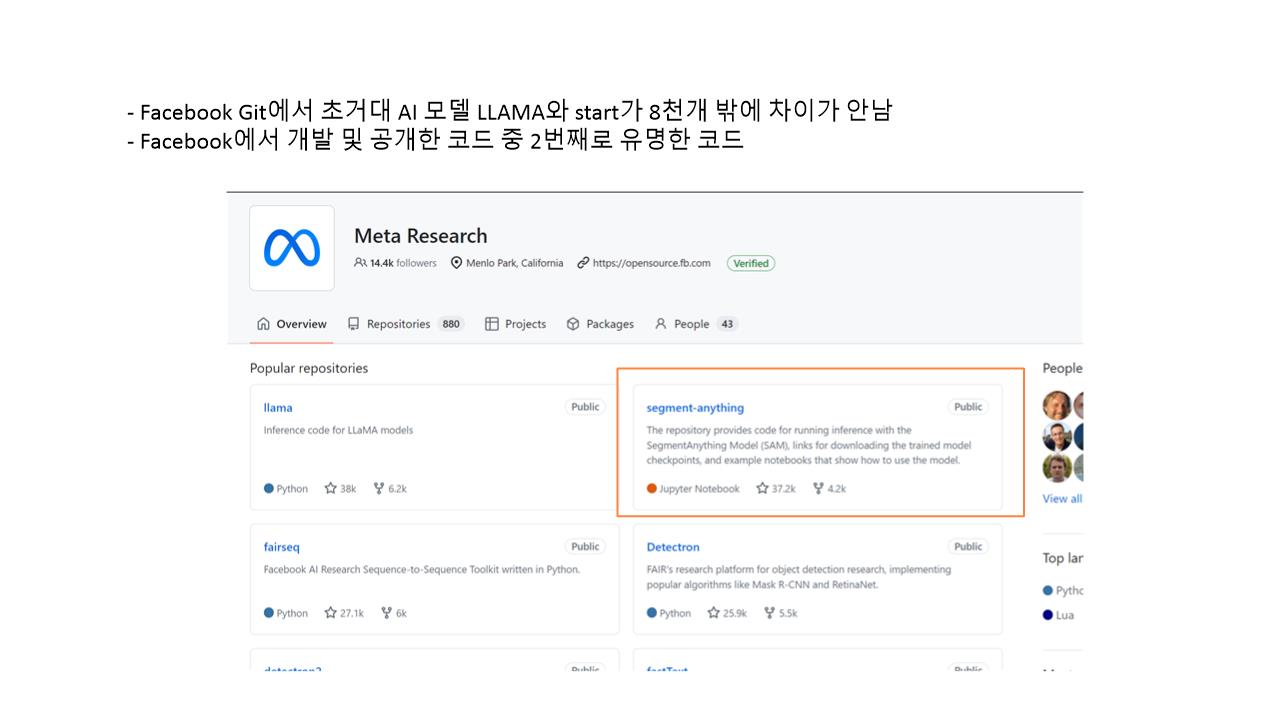
Task: Click the star icon on the fairseq card
Action: pyautogui.click(x=330, y=613)
